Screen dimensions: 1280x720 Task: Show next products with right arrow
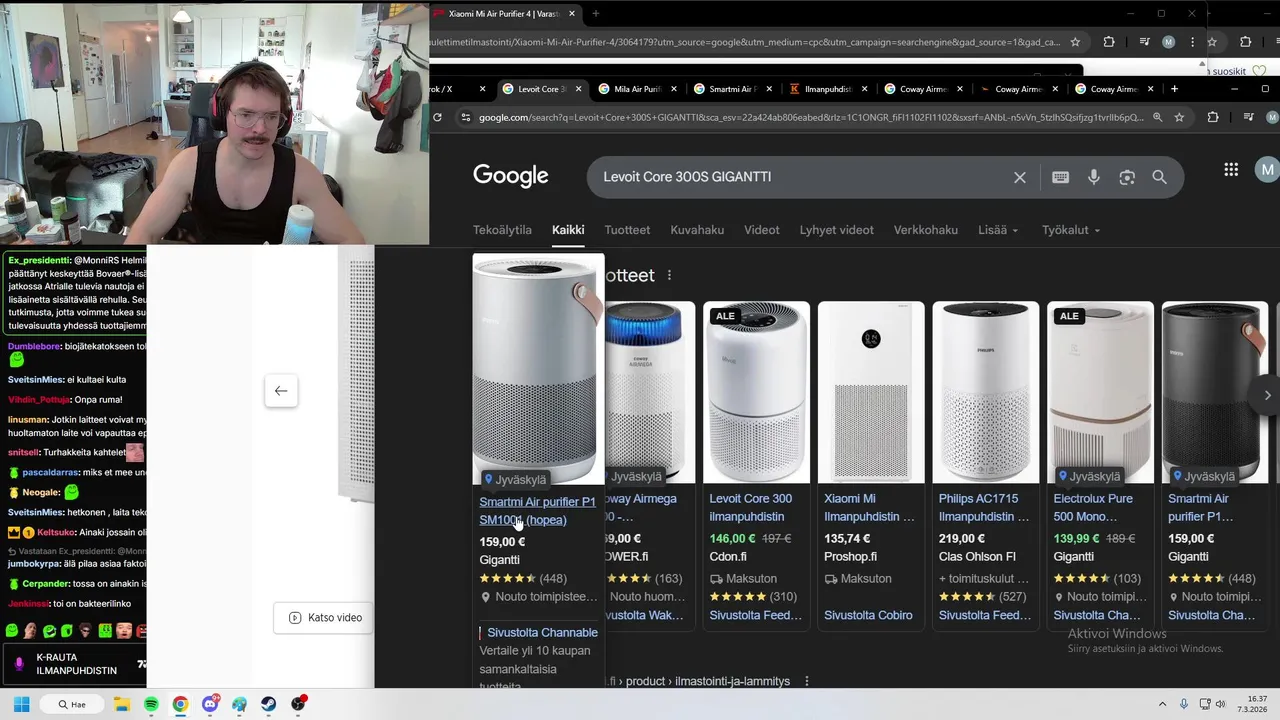pyautogui.click(x=1267, y=395)
